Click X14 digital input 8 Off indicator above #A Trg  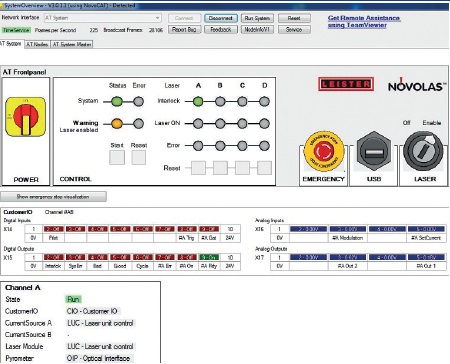(187, 229)
